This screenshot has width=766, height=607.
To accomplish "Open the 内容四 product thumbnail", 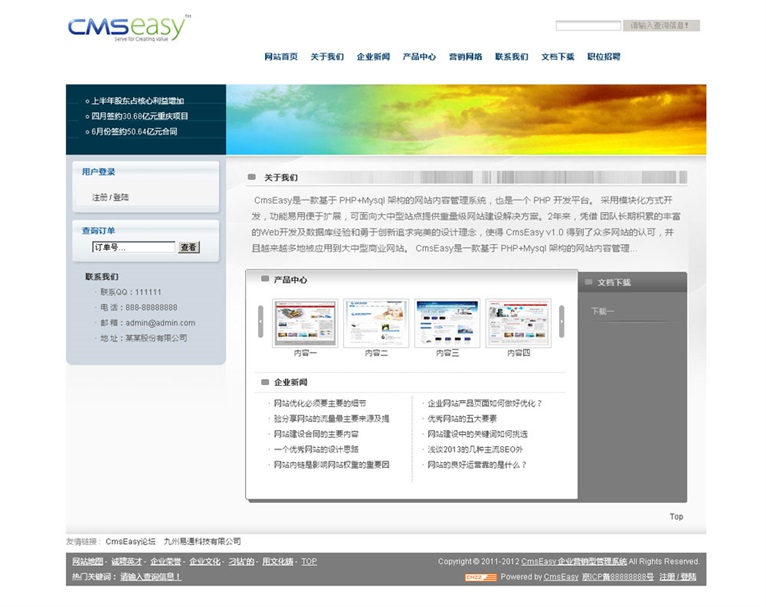I will (x=518, y=322).
